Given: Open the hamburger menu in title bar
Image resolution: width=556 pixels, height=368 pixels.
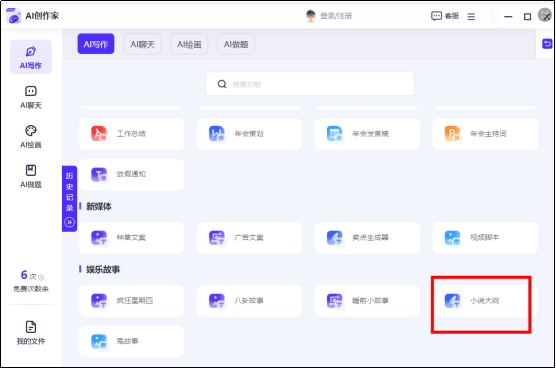Looking at the screenshot, I should tap(471, 16).
